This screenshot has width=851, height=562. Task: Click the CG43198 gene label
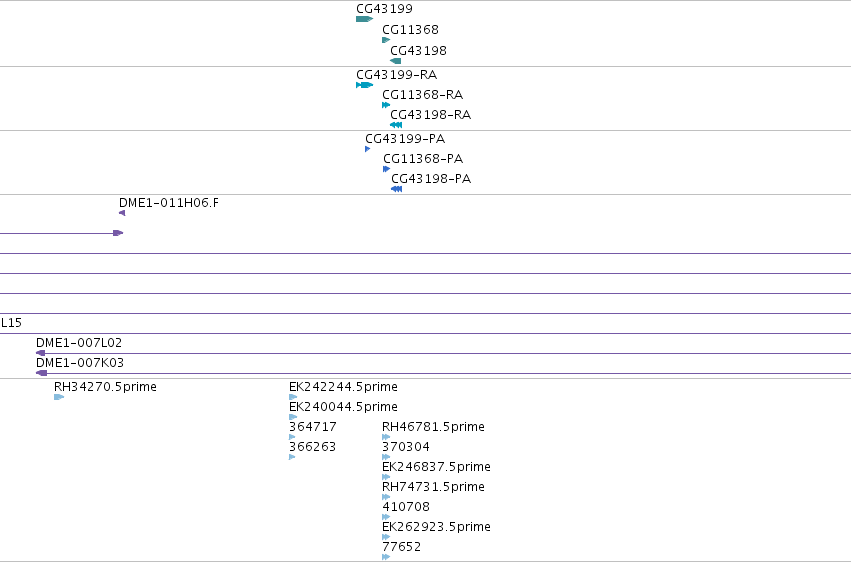418,51
